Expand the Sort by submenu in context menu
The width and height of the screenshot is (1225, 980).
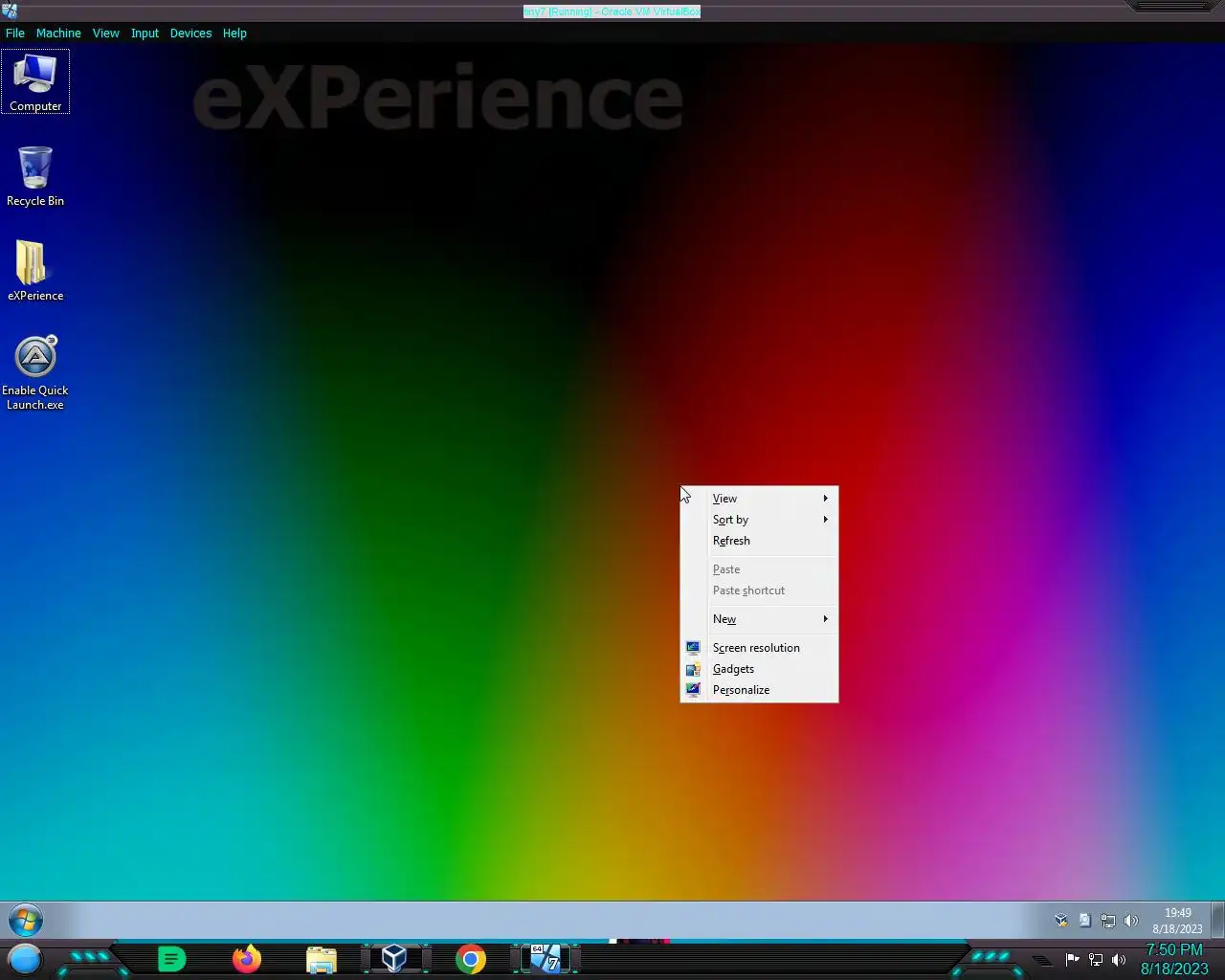coord(759,520)
